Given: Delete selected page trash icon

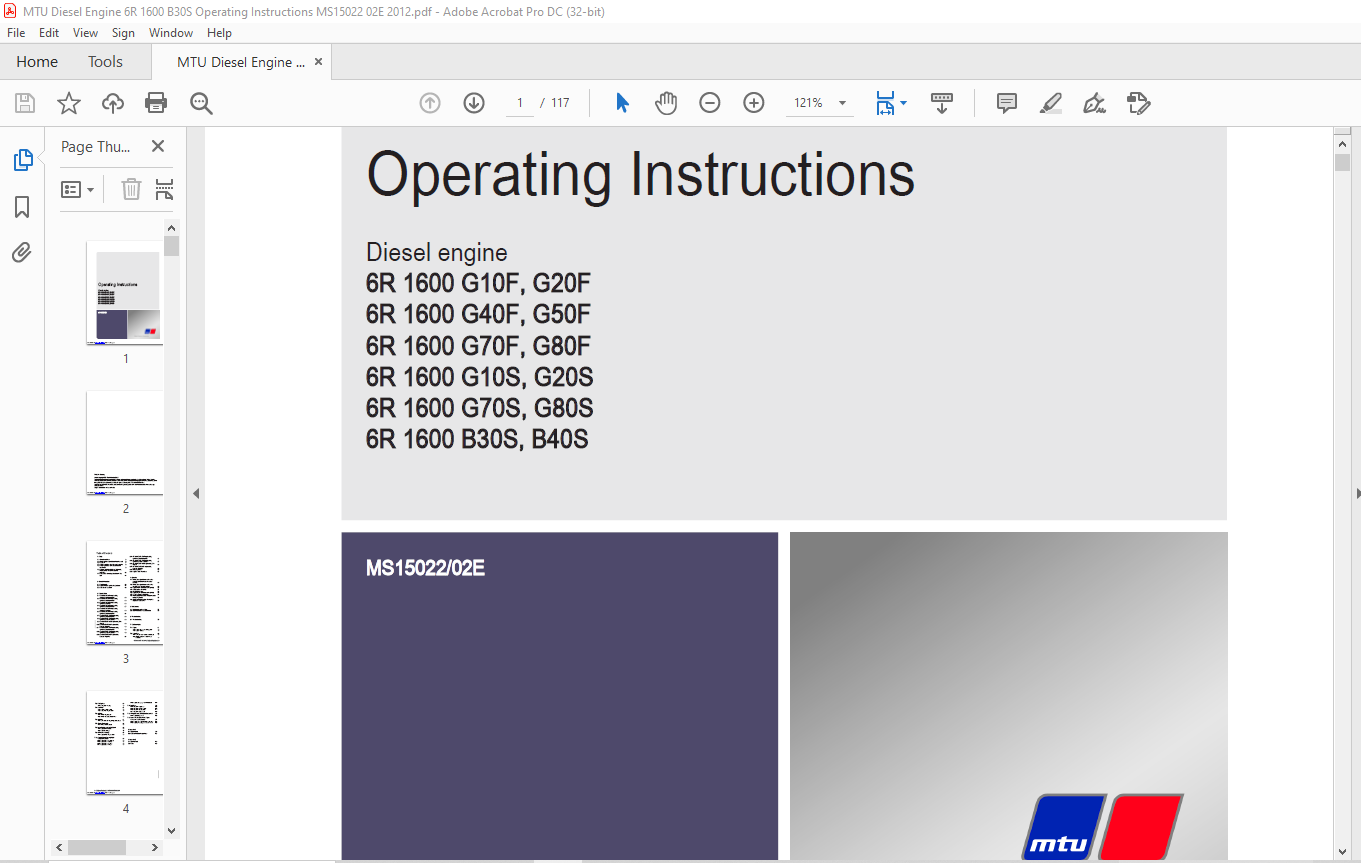Looking at the screenshot, I should pos(131,189).
